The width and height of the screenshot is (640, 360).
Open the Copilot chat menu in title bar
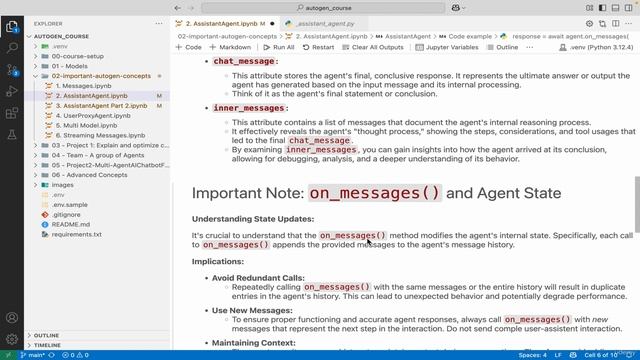(458, 8)
